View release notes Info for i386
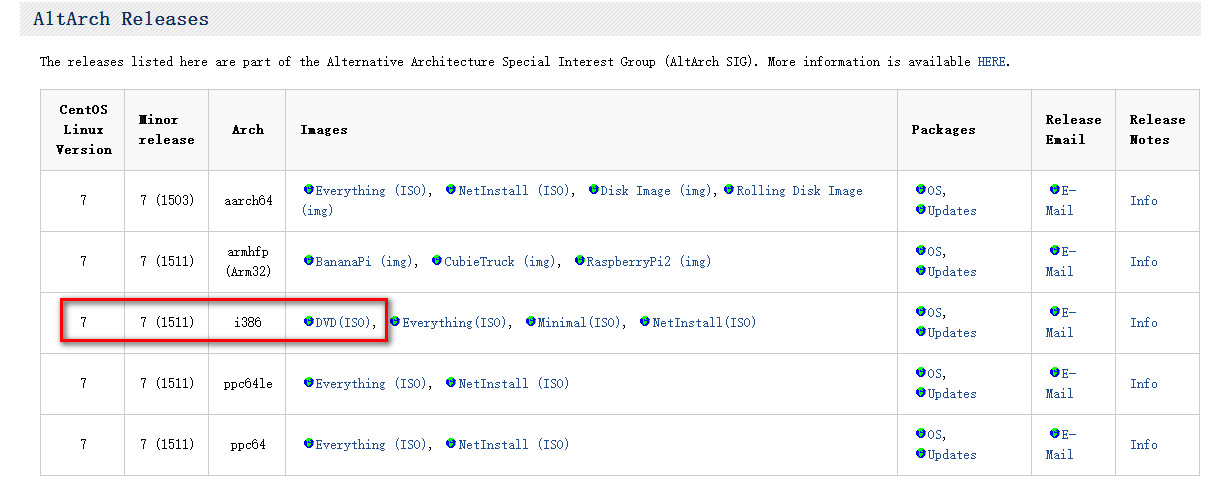Image resolution: width=1214 pixels, height=486 pixels. coord(1144,323)
